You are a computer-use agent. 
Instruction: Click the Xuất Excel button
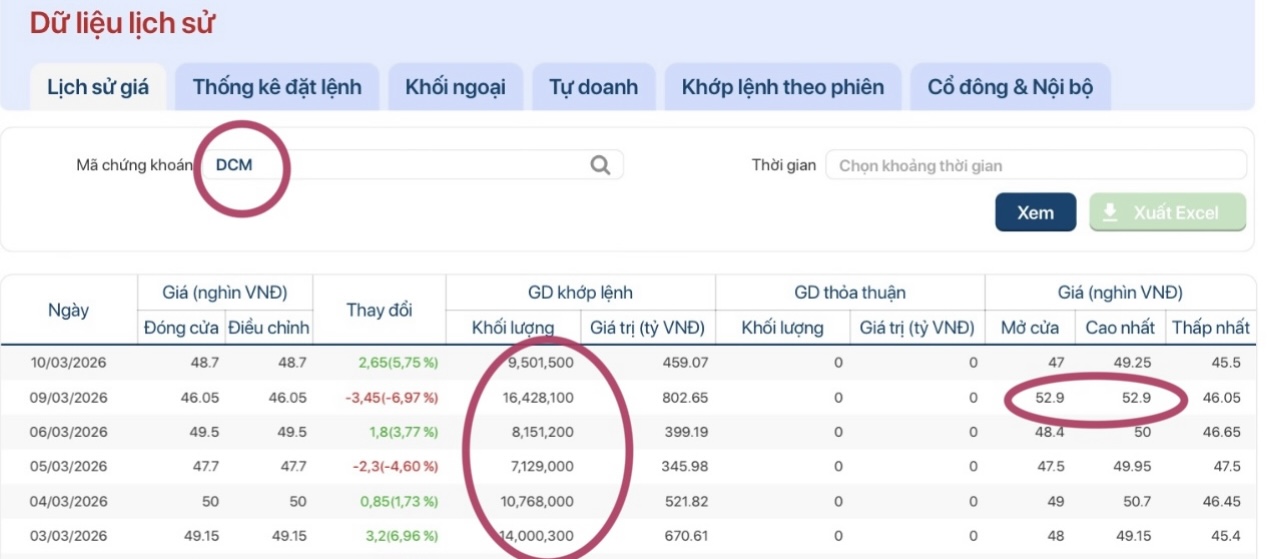coord(1167,213)
